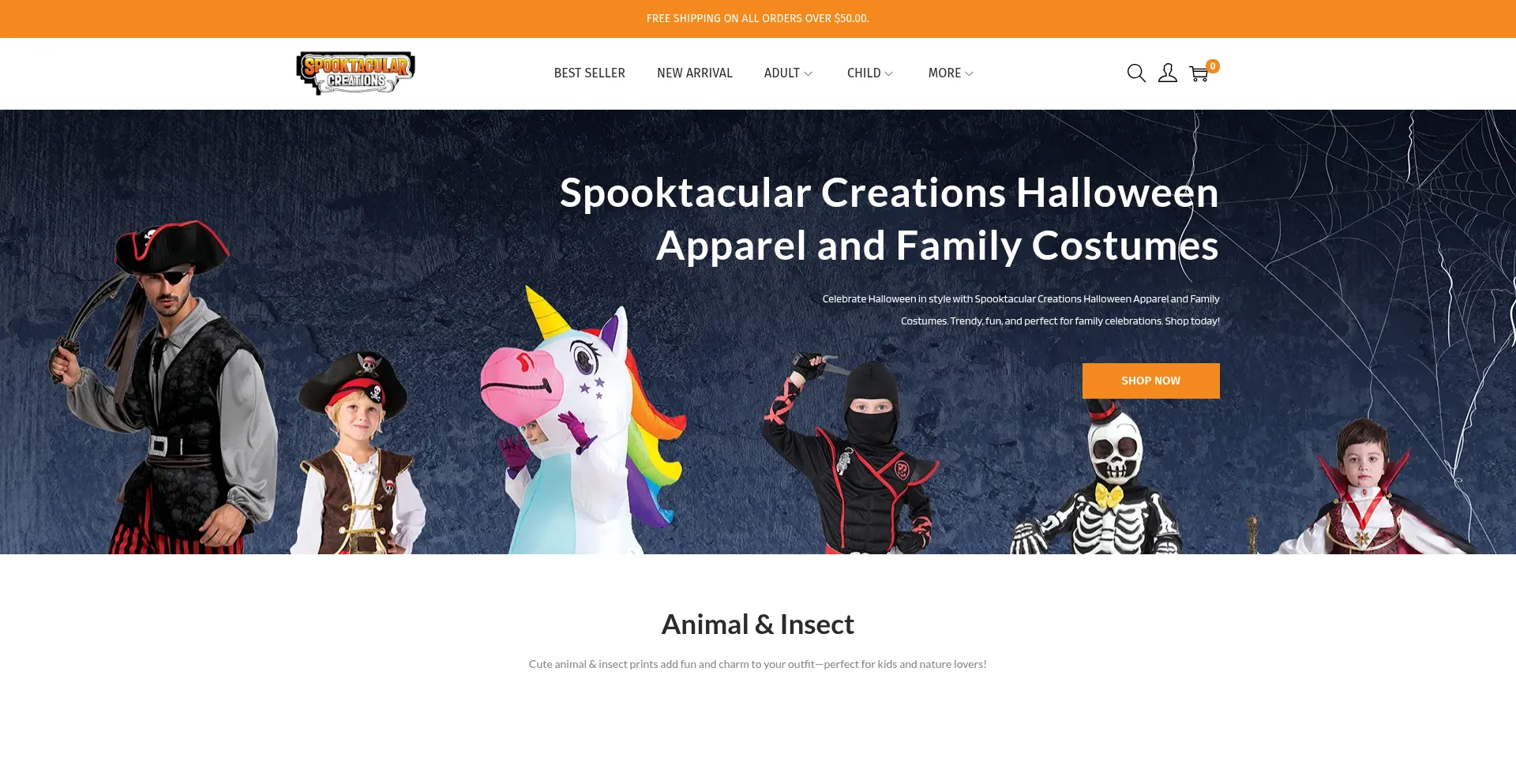Expand the MORE dropdown chevron
Image resolution: width=1516 pixels, height=784 pixels.
pos(969,73)
